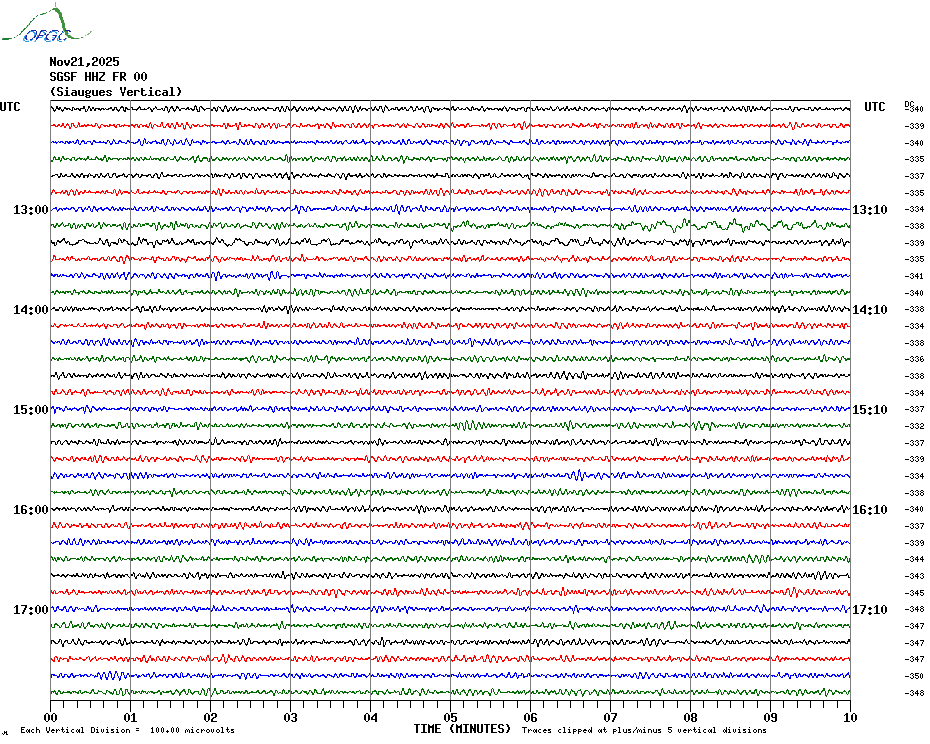Image resolution: width=930 pixels, height=744 pixels.
Task: Click the '15:10' end time label
Action: (870, 410)
